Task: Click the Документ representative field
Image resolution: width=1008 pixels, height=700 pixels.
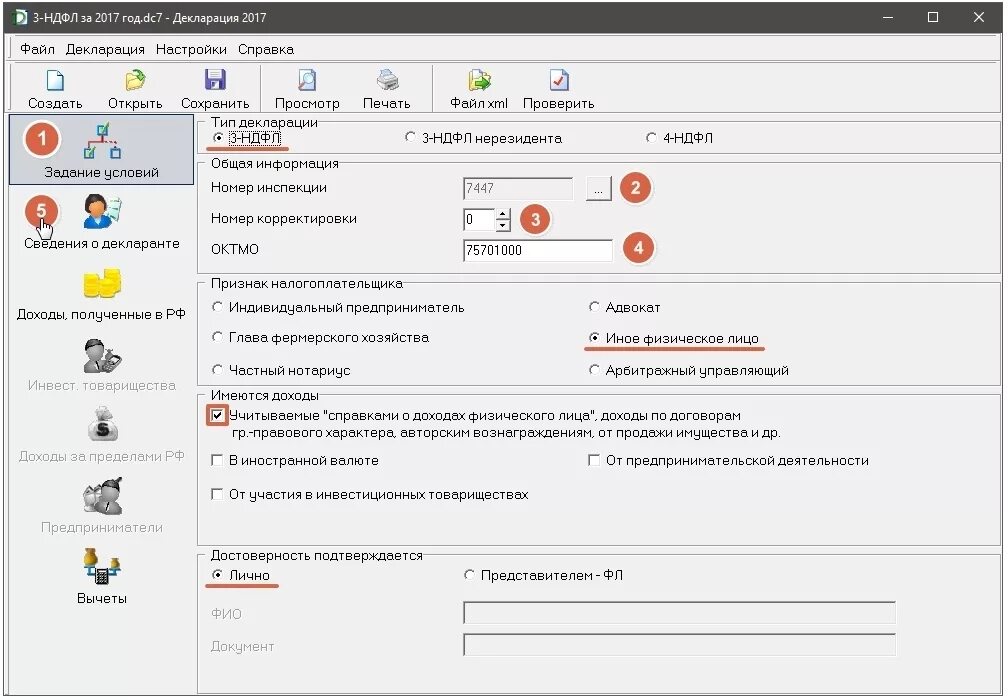Action: (x=680, y=645)
